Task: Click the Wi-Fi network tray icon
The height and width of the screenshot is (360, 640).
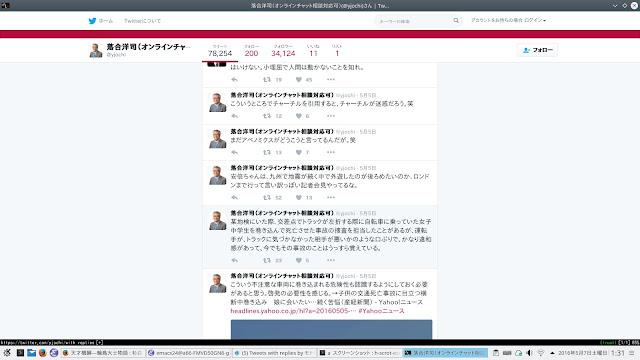Action: pos(541,353)
